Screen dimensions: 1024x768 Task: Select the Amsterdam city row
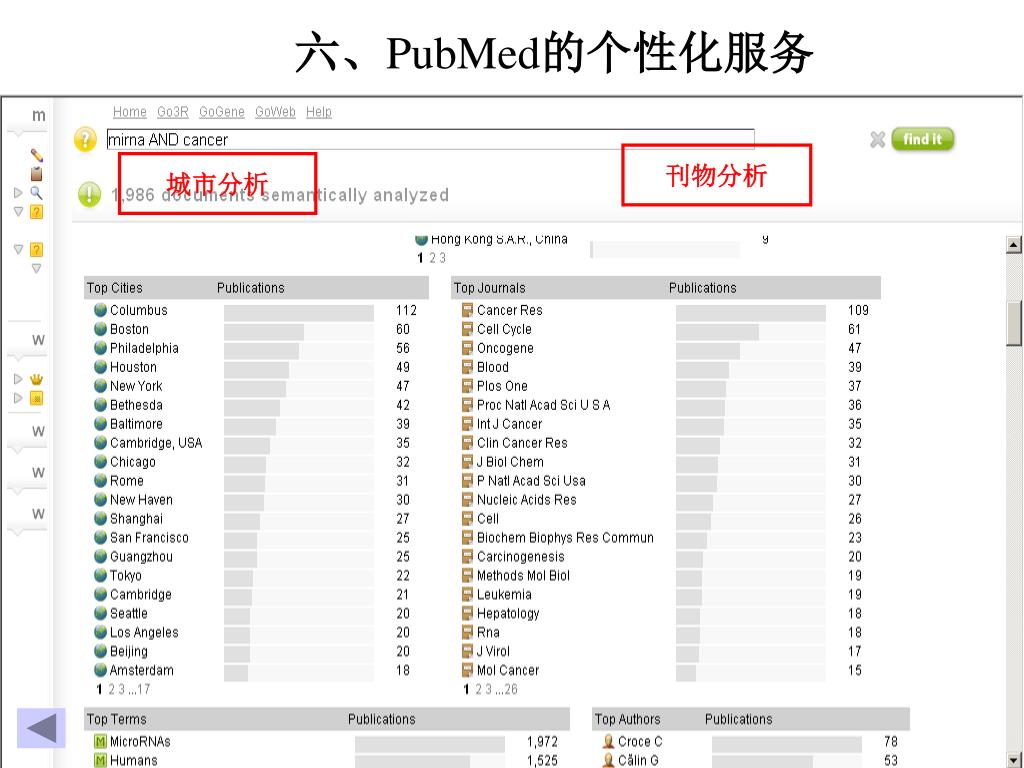(256, 669)
